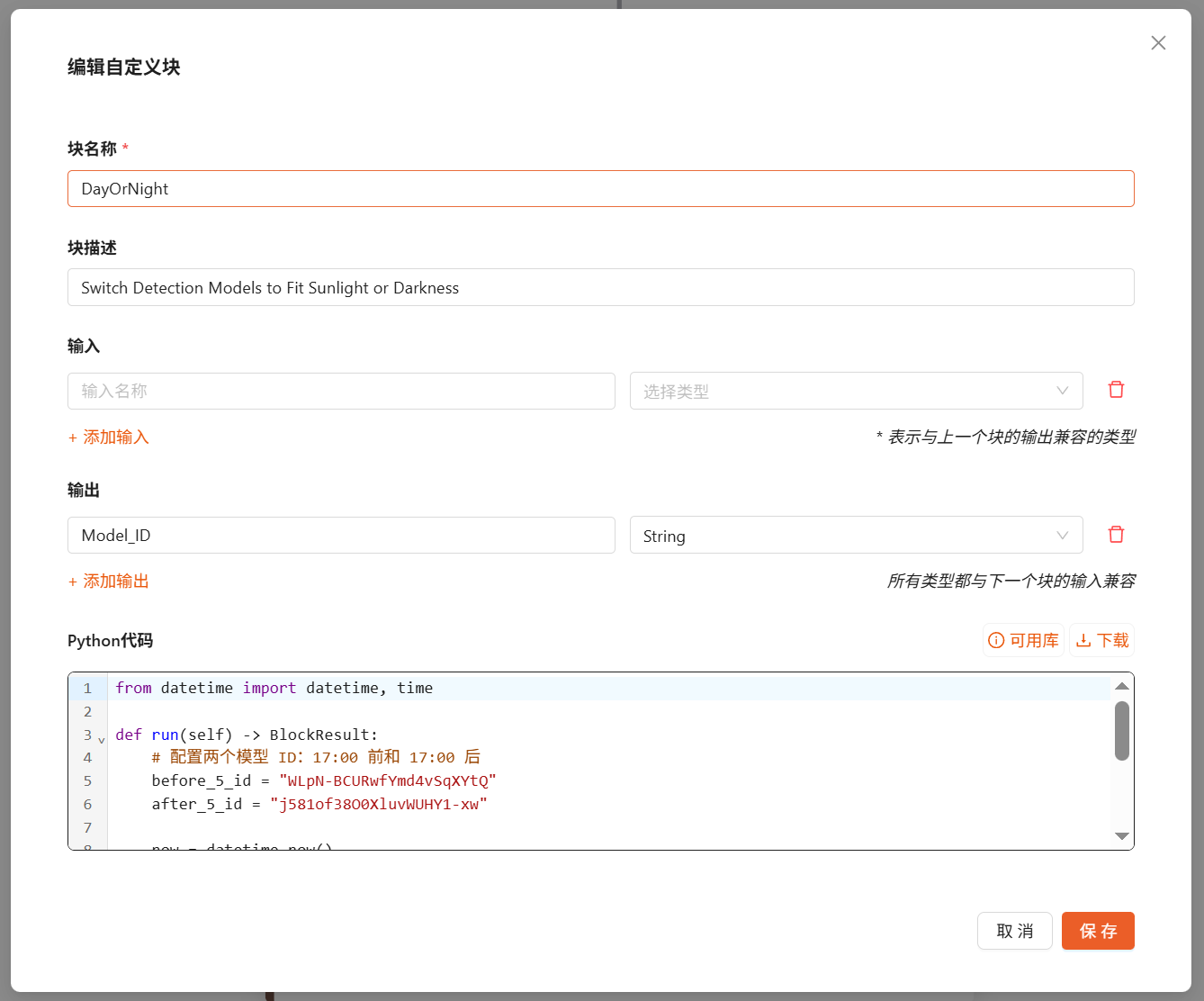Screen dimensions: 1204x1001
Task: Collapse the run function at line 3
Action: pyautogui.click(x=102, y=739)
